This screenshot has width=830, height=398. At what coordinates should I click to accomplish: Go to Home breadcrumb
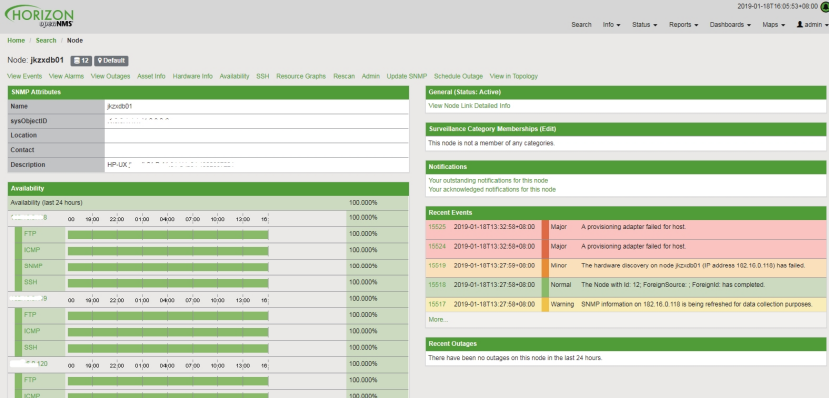[16, 41]
